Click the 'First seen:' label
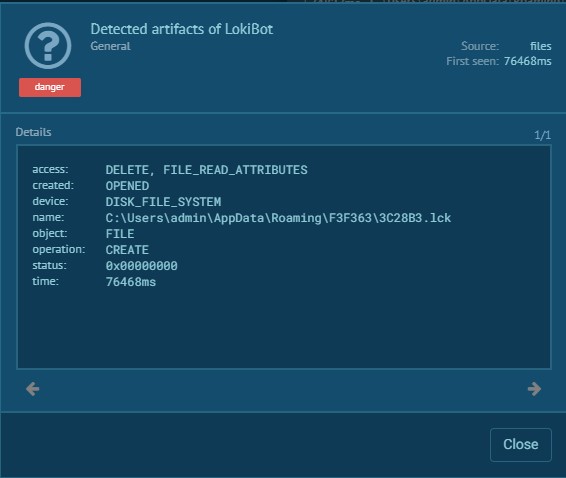Image resolution: width=566 pixels, height=478 pixels. (x=473, y=61)
